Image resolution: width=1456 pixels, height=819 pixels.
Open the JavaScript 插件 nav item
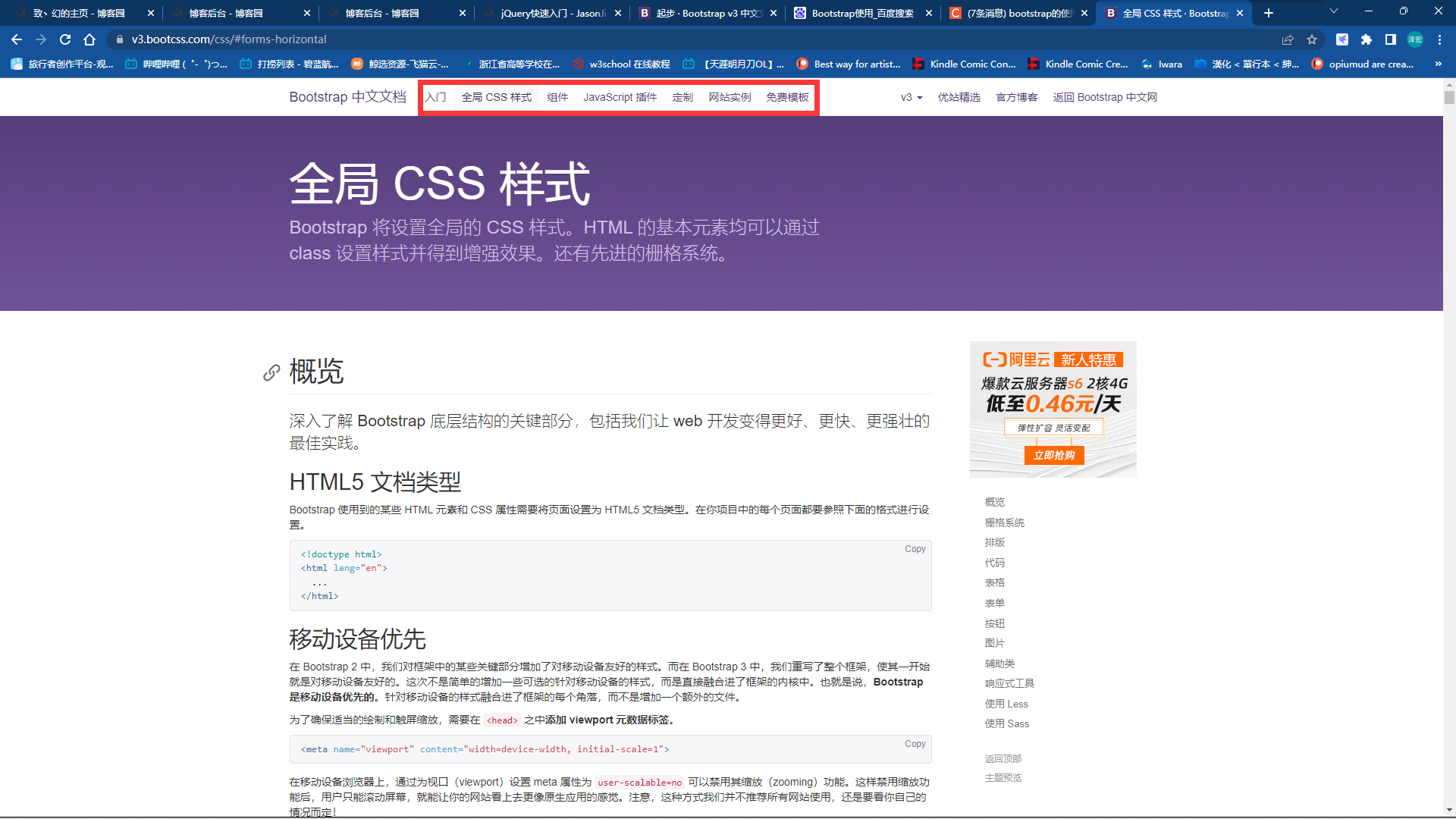[x=620, y=97]
